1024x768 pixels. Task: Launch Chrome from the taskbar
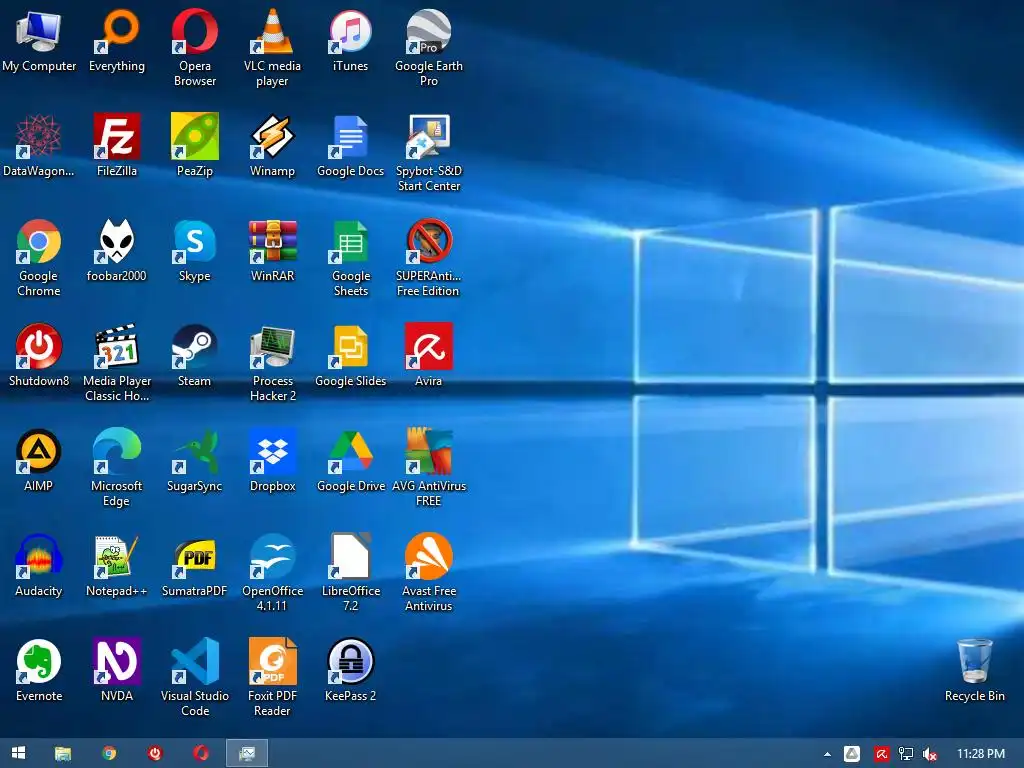109,753
